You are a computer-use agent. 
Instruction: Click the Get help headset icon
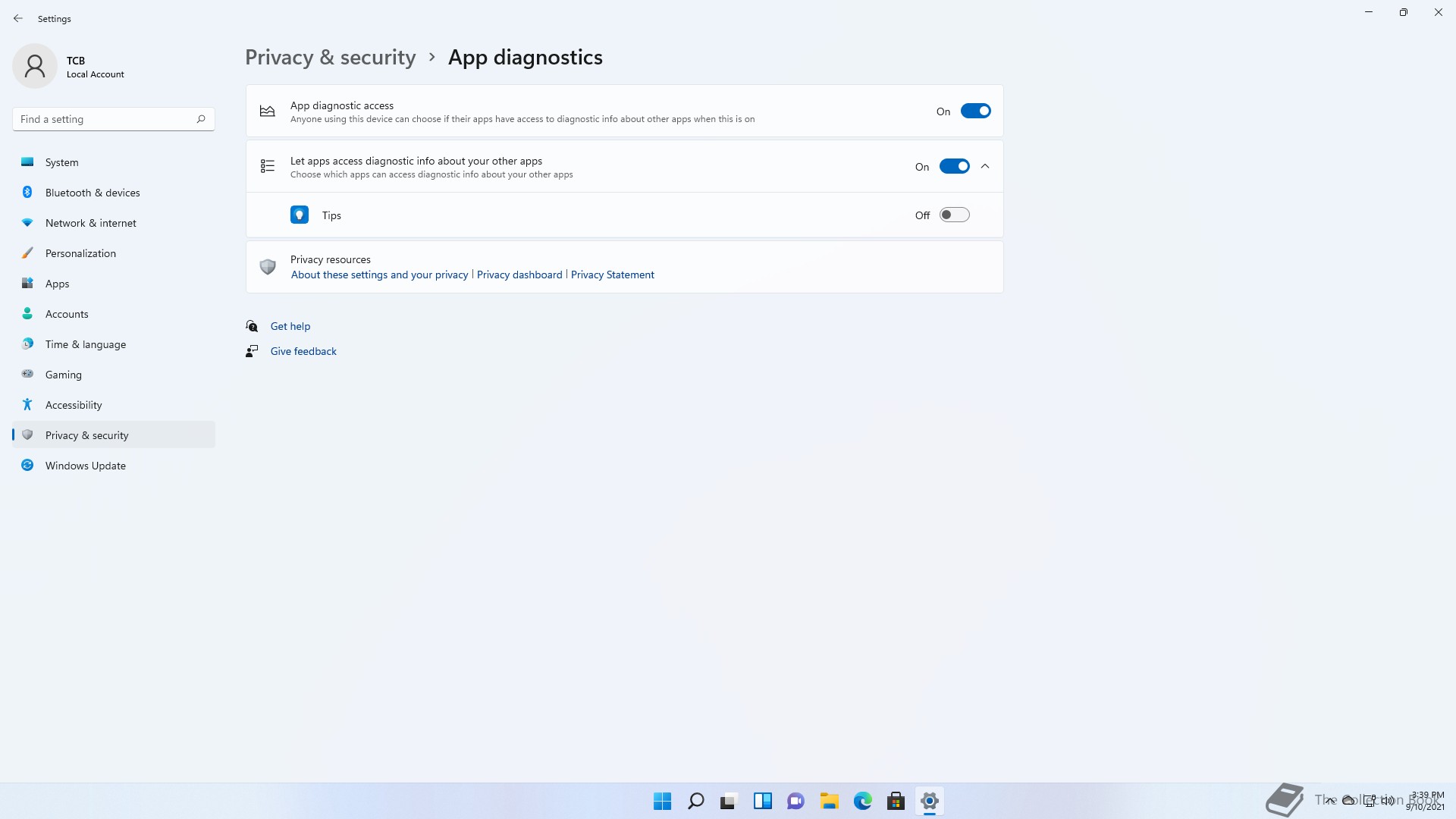[x=252, y=326]
